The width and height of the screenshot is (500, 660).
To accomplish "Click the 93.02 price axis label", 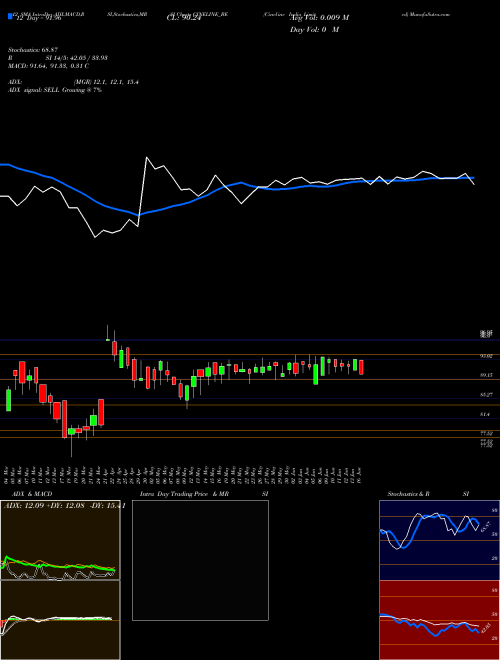I will click(487, 356).
